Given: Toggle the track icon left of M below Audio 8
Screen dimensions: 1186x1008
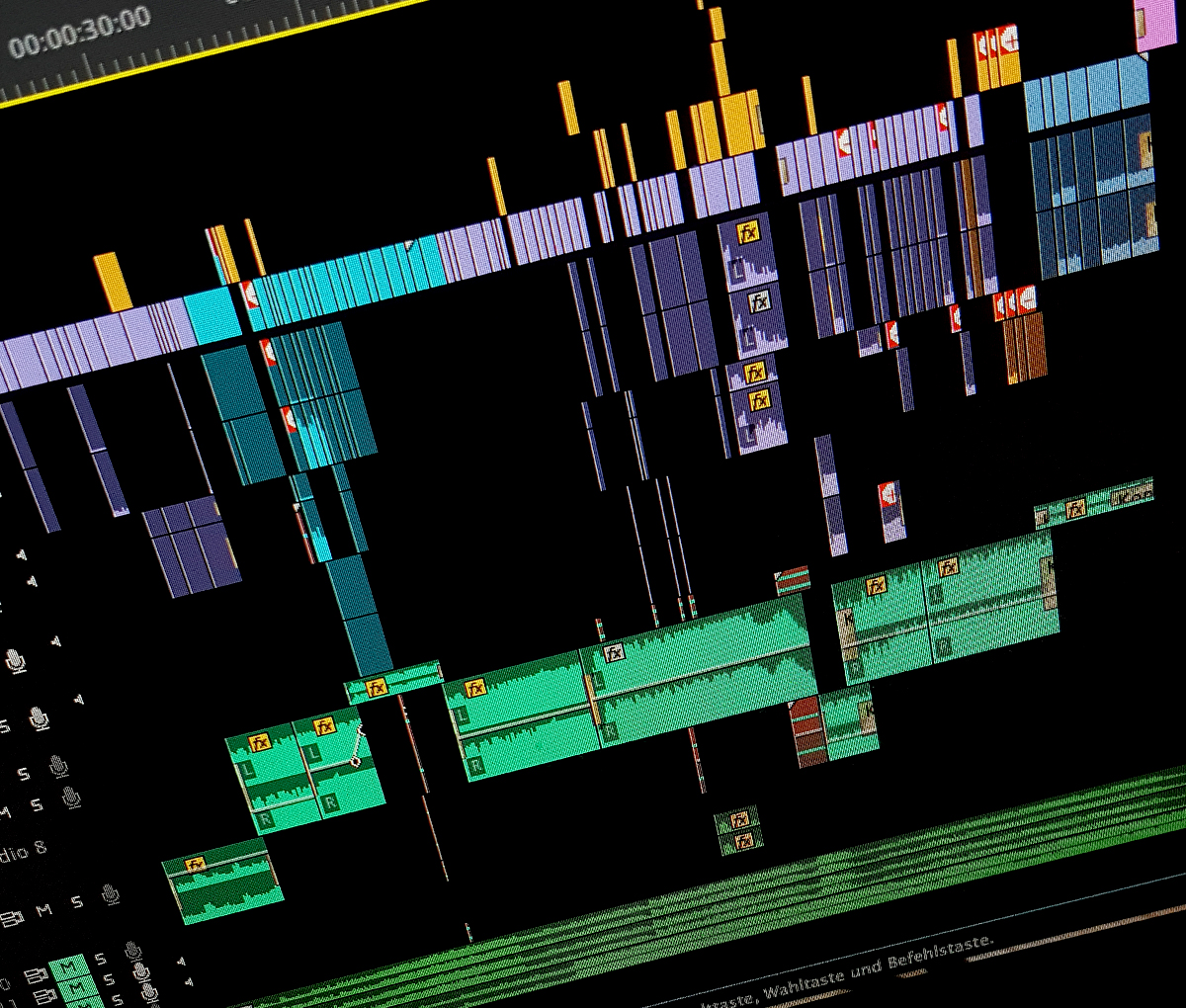Looking at the screenshot, I should (x=12, y=919).
